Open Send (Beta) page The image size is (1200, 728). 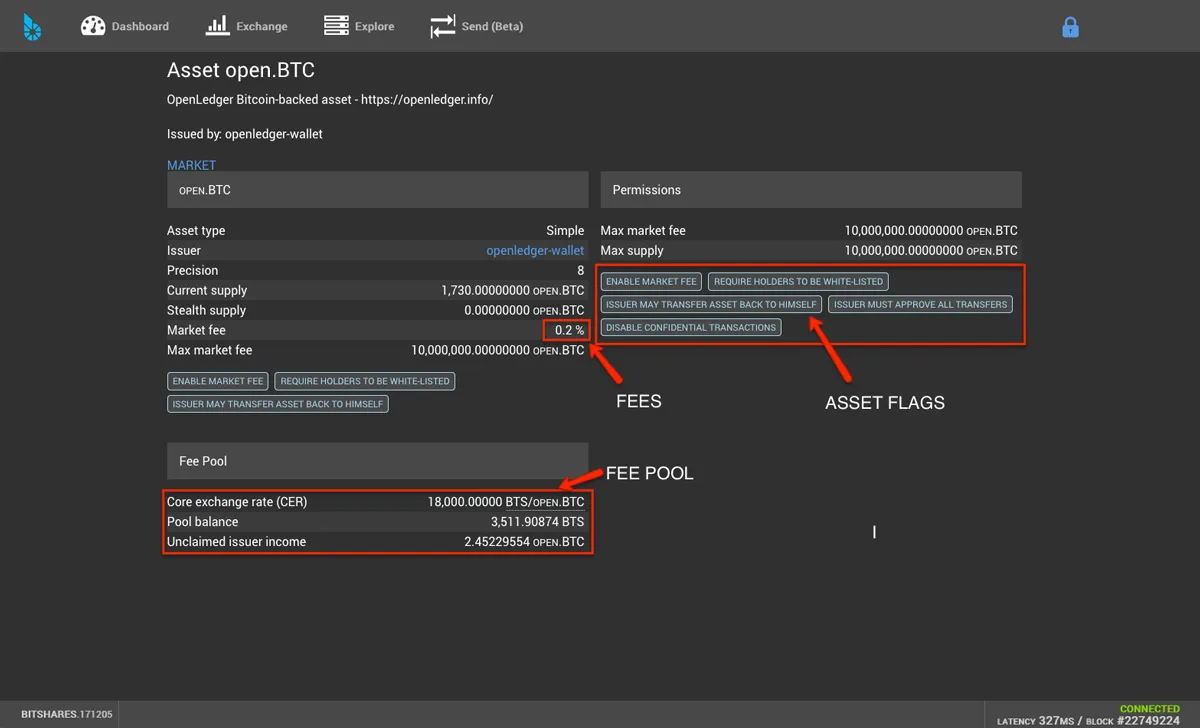coord(492,26)
